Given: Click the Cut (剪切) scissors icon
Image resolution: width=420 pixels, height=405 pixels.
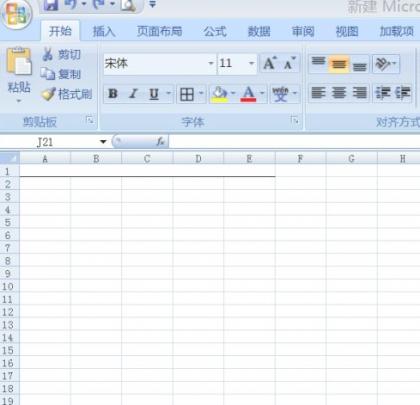Looking at the screenshot, I should click(x=48, y=54).
